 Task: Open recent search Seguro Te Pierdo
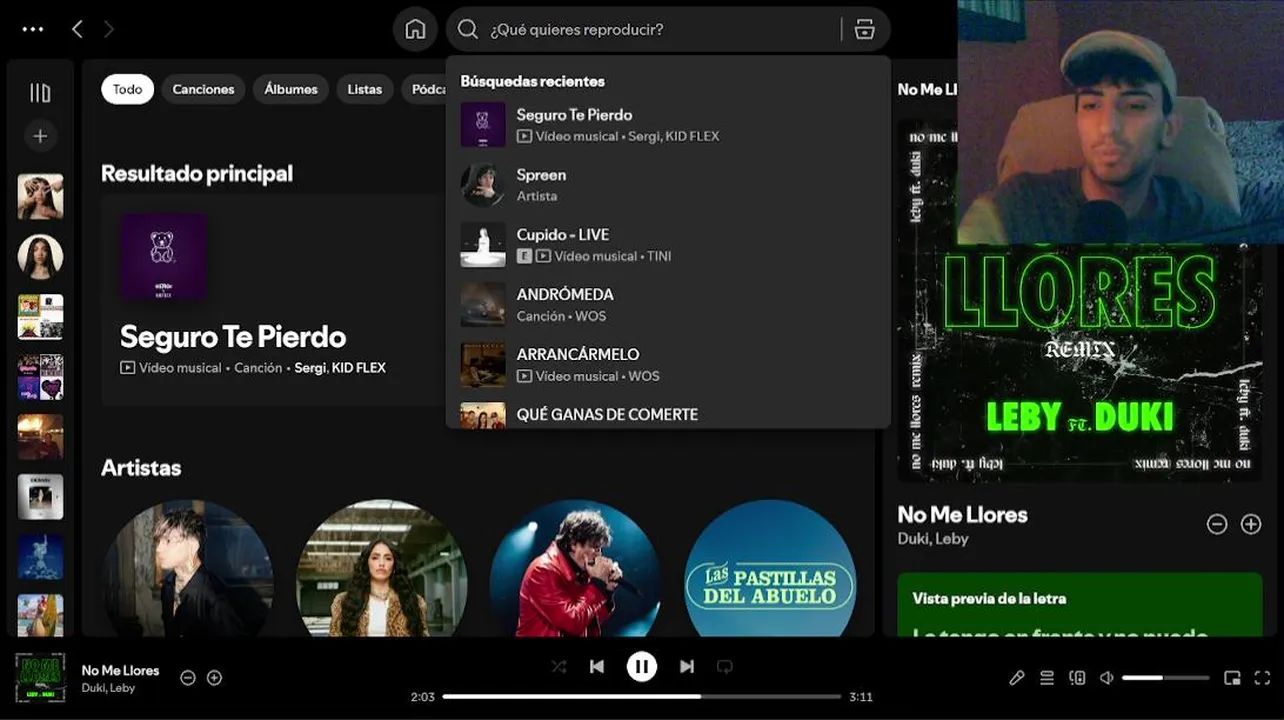coord(668,125)
